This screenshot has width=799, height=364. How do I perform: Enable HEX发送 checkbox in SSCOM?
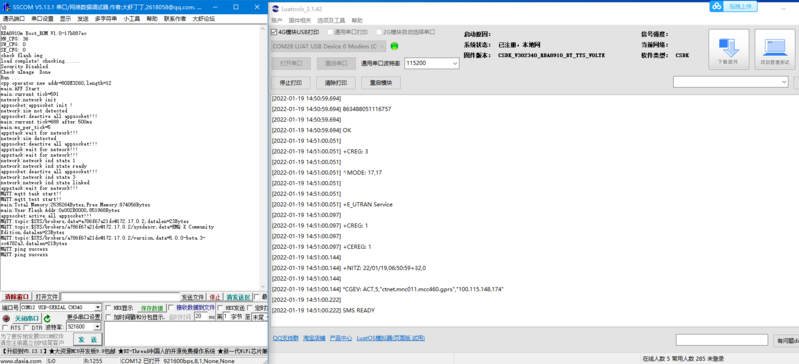pos(220,308)
